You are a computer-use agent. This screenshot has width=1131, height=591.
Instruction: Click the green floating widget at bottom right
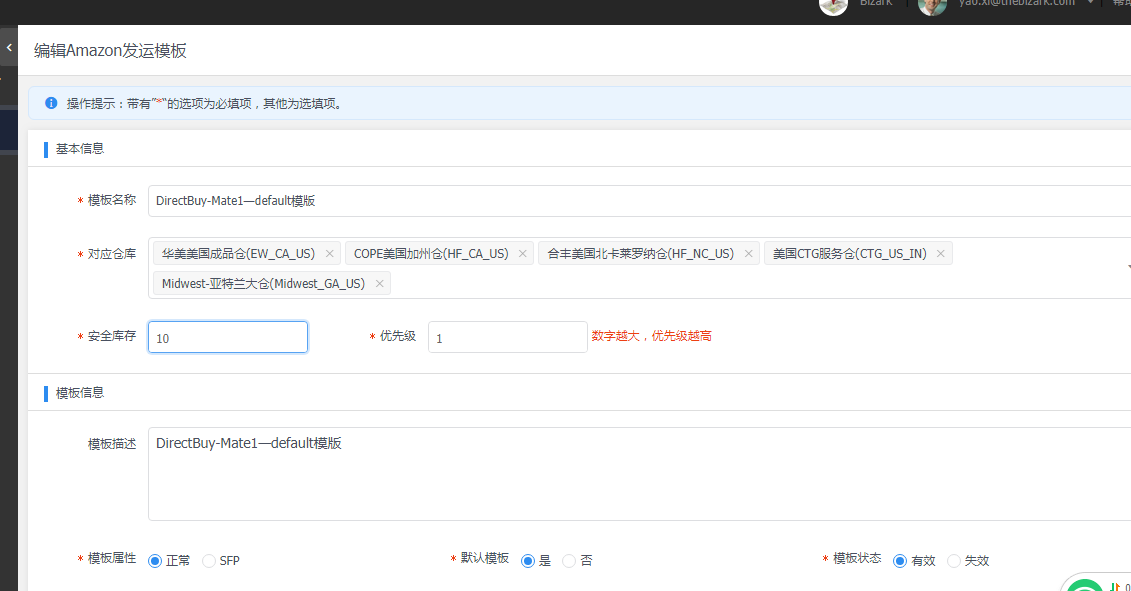pos(1086,586)
